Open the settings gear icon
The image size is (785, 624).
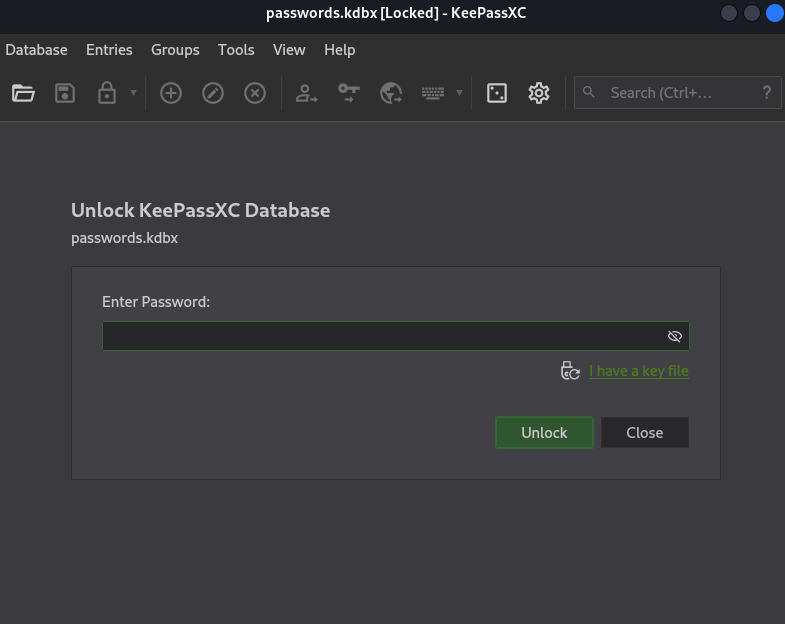539,93
